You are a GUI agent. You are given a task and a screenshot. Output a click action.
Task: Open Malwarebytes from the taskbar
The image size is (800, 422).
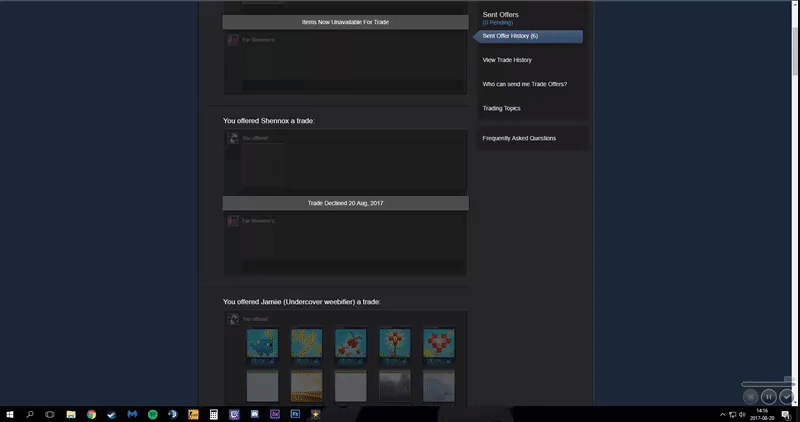(132, 414)
